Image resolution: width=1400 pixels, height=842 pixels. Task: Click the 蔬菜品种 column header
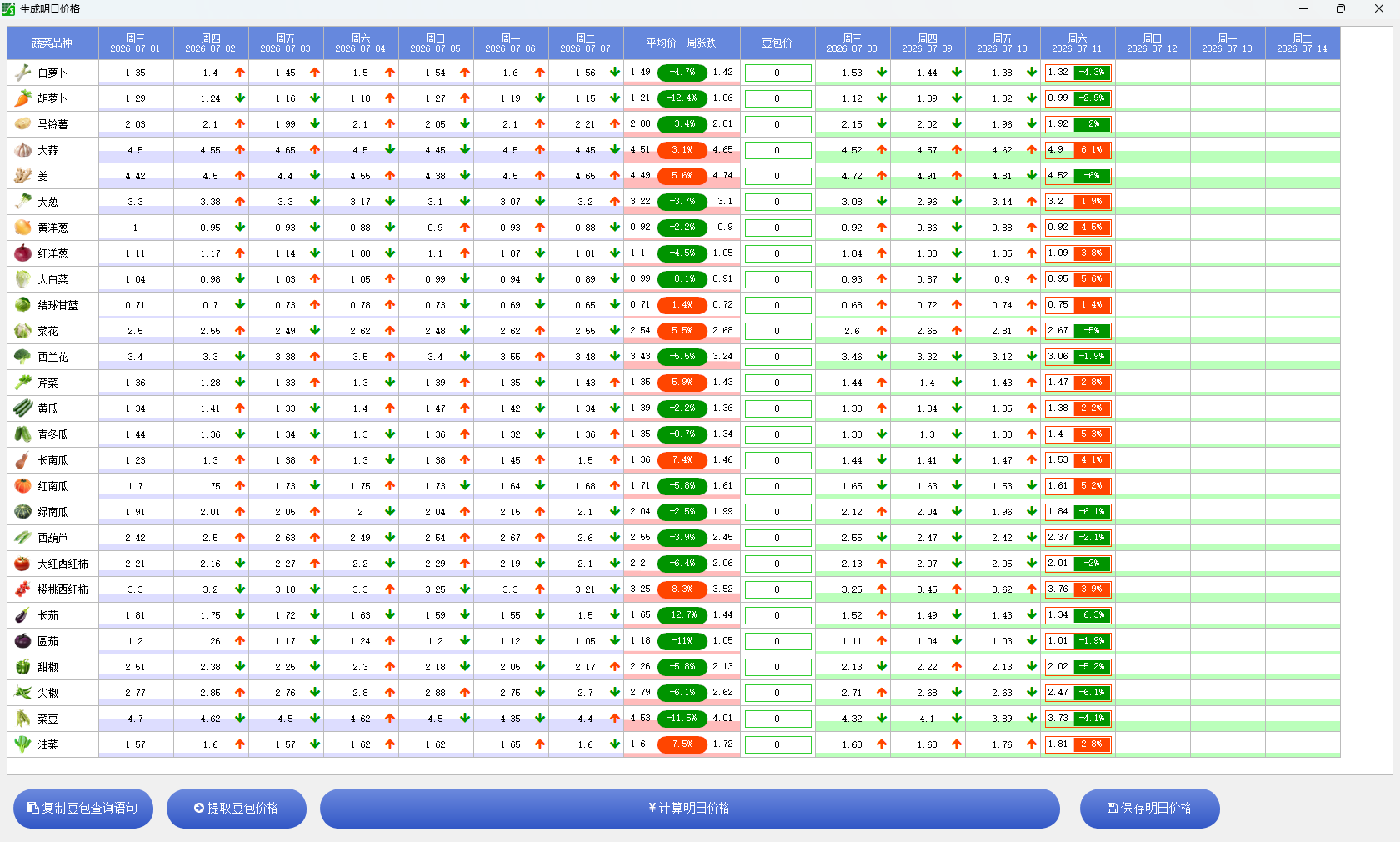pyautogui.click(x=52, y=43)
